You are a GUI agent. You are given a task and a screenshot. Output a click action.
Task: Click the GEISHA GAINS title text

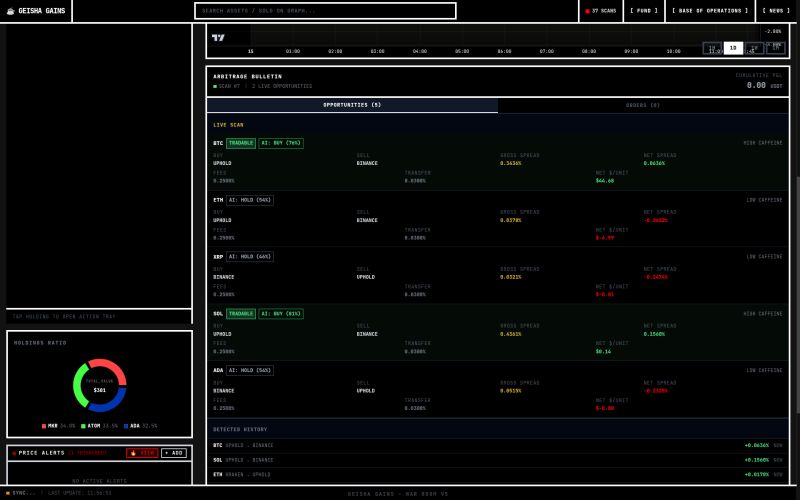point(42,11)
